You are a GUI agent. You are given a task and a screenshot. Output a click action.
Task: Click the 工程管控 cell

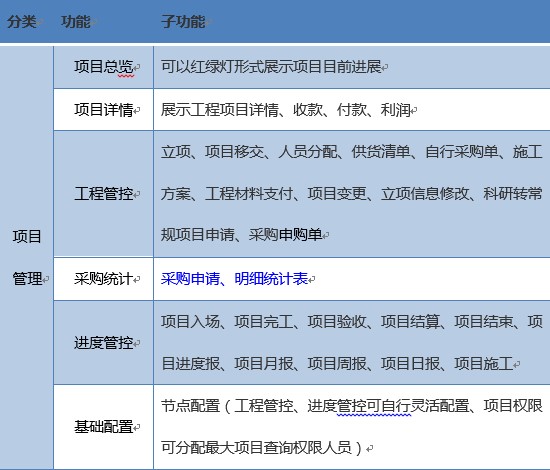tap(104, 194)
